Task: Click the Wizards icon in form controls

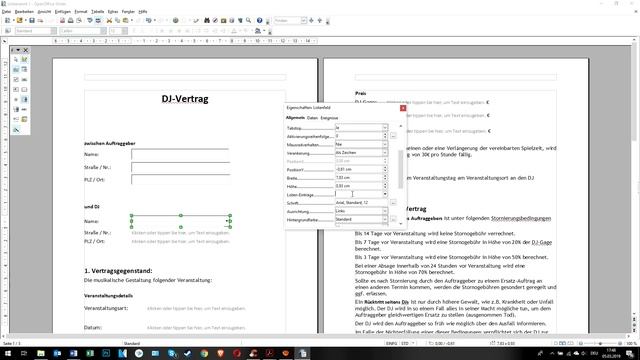Action: pyautogui.click(x=16, y=130)
